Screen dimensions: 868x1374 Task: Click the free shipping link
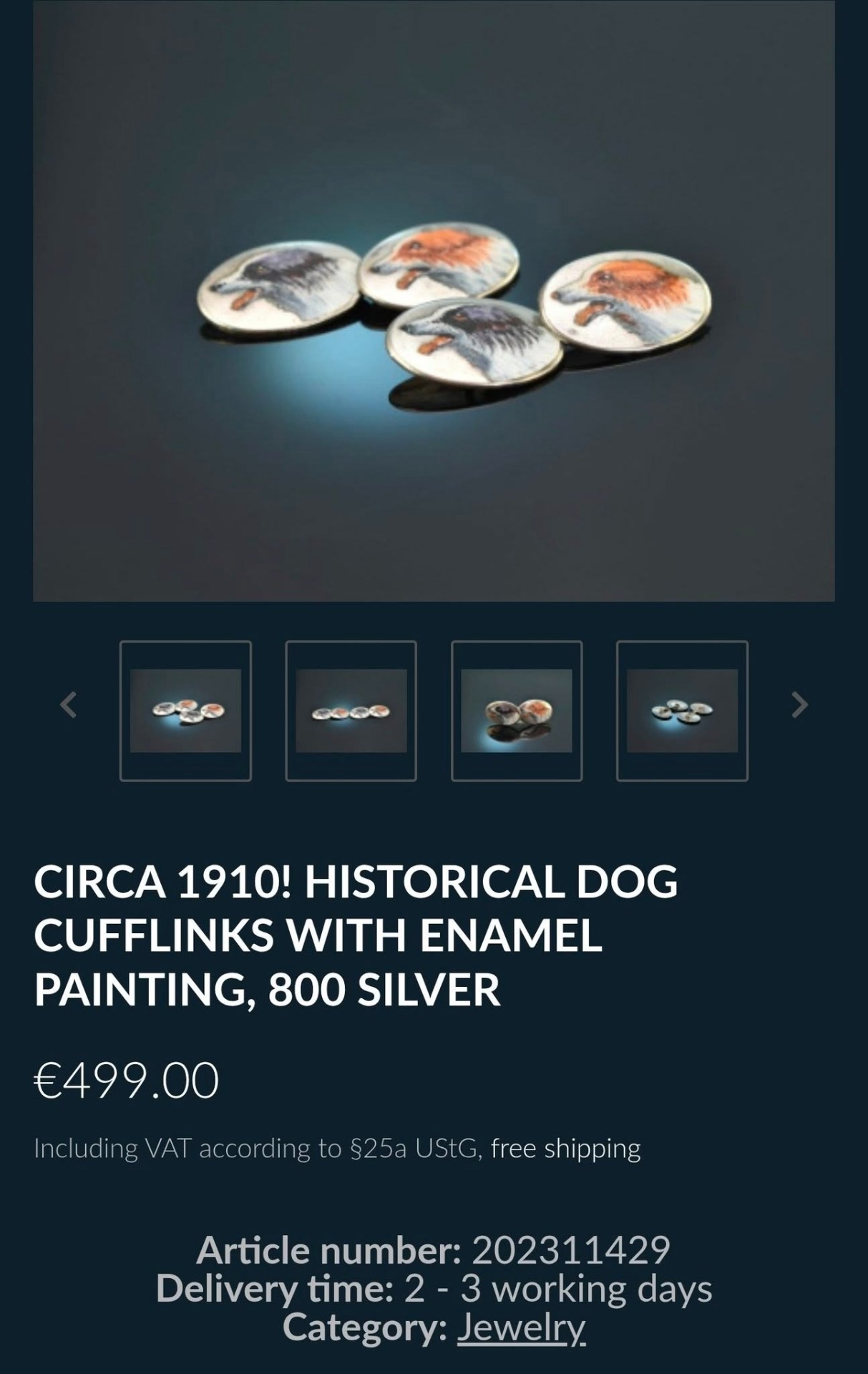coord(565,1148)
